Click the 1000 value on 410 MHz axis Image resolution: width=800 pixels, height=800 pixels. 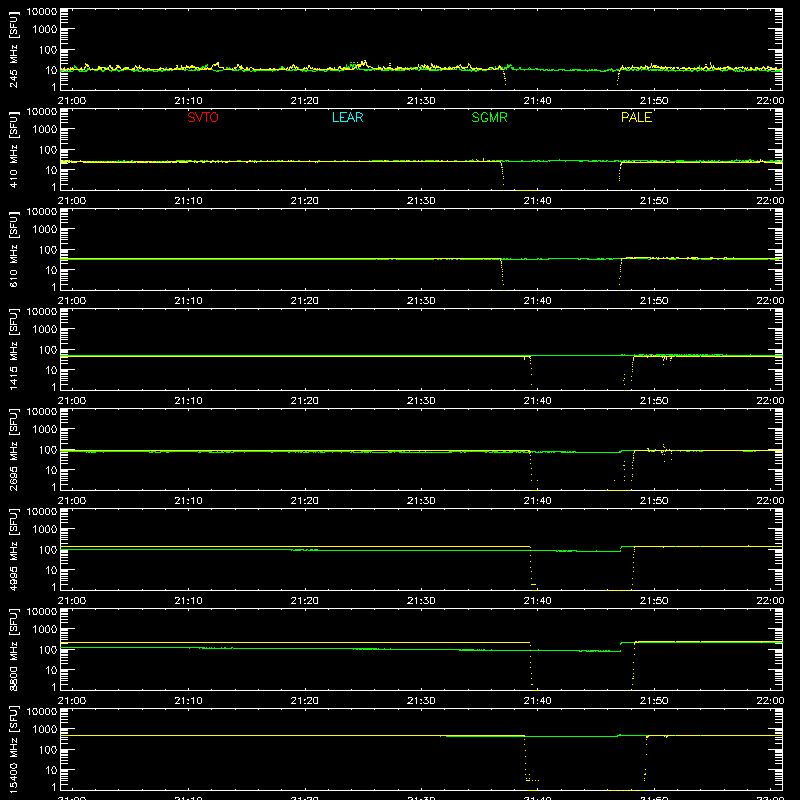pos(45,130)
